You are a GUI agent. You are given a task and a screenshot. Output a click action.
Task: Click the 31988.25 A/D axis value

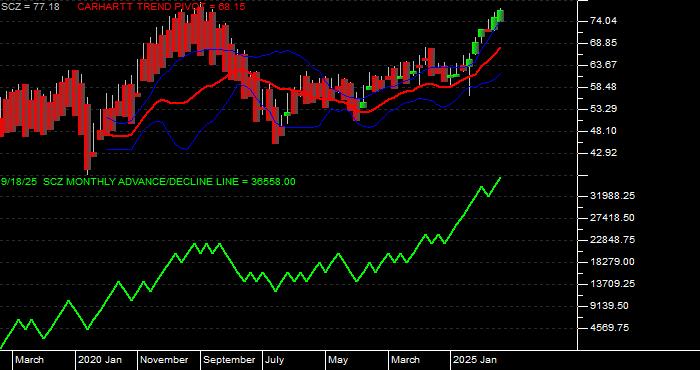click(612, 196)
